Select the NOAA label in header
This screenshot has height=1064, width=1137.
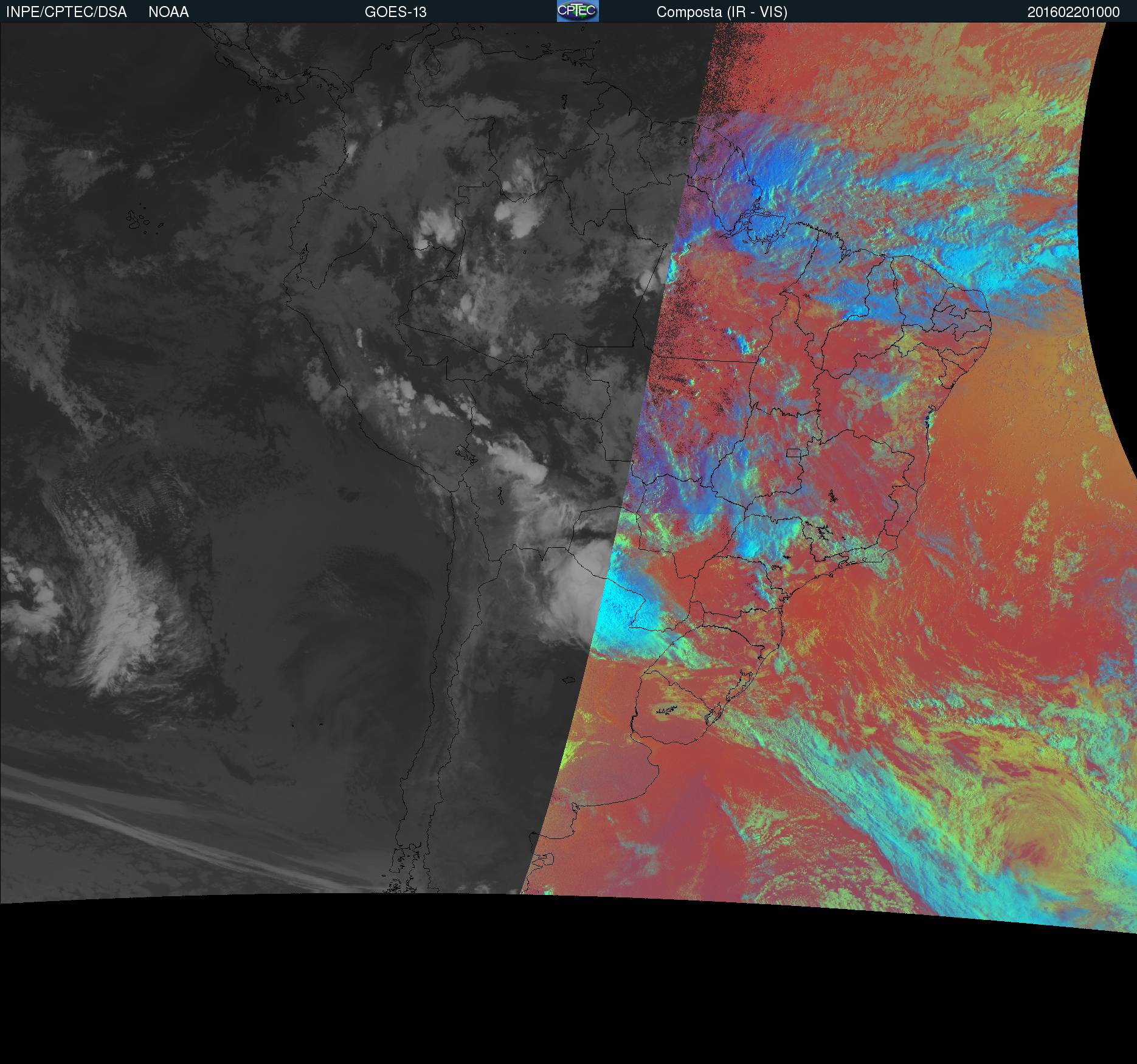[168, 12]
